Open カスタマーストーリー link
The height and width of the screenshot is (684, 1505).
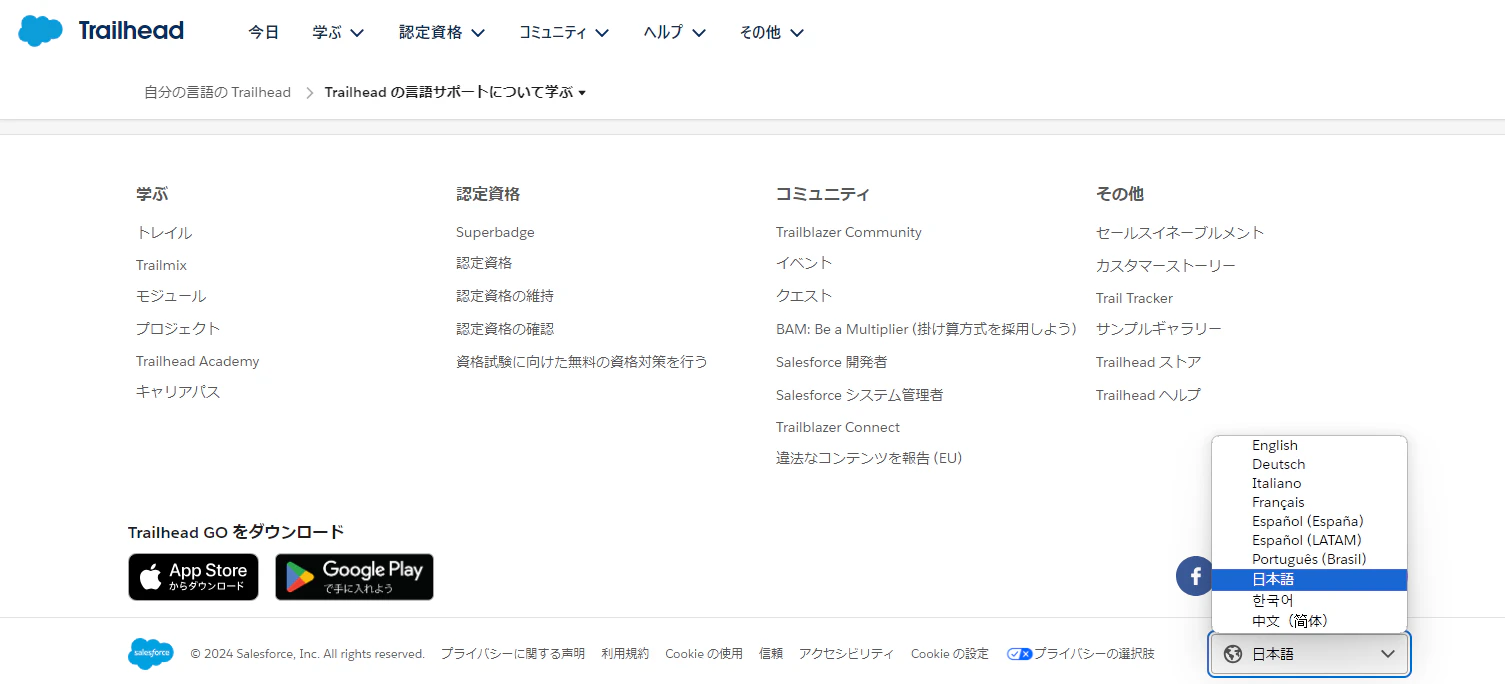click(x=1166, y=265)
